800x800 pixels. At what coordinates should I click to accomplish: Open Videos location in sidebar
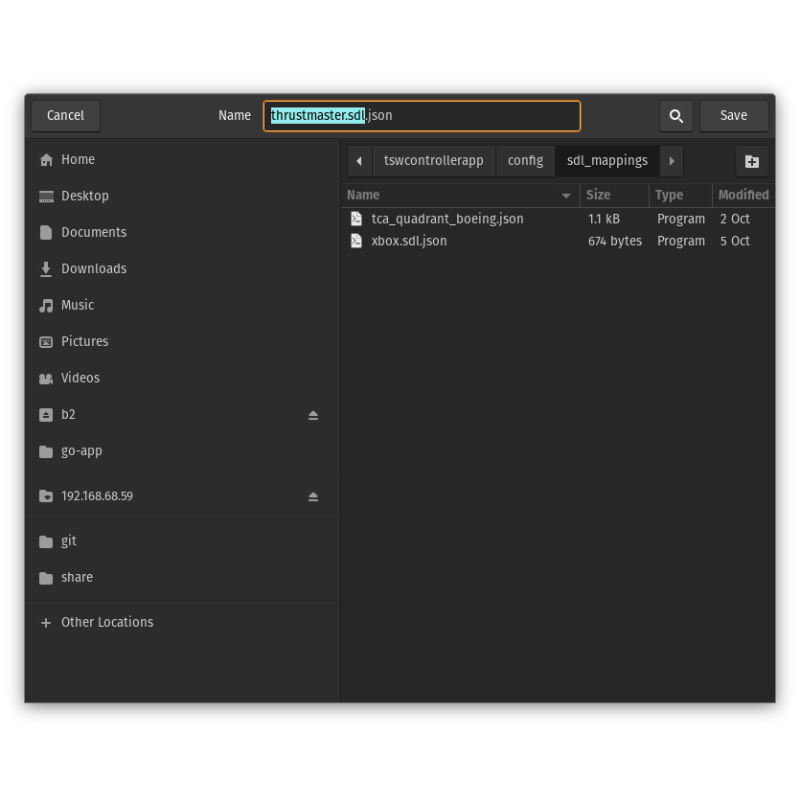[182, 379]
